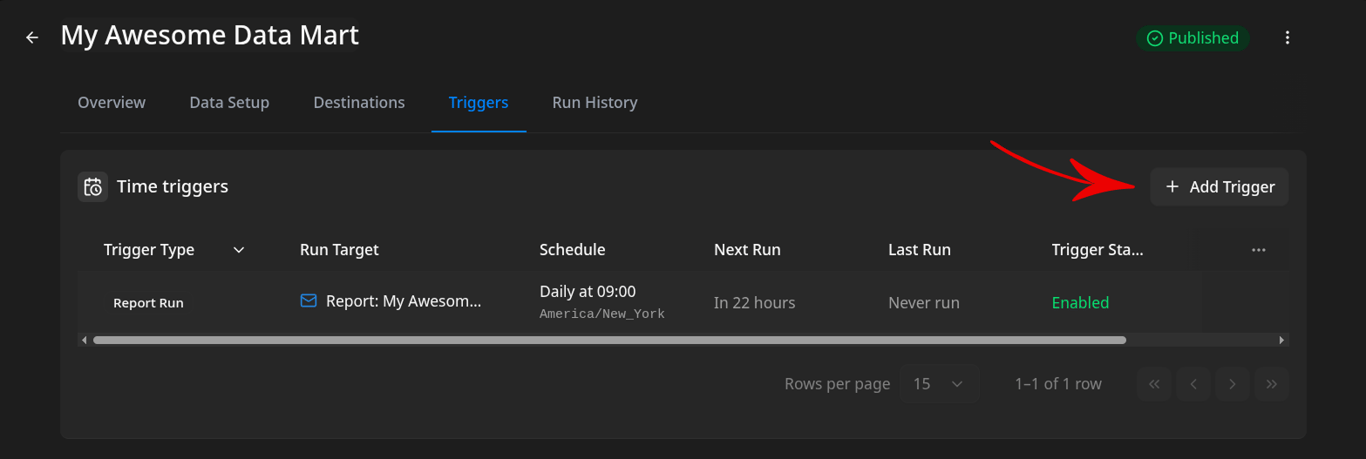Go to the next page

1232,384
